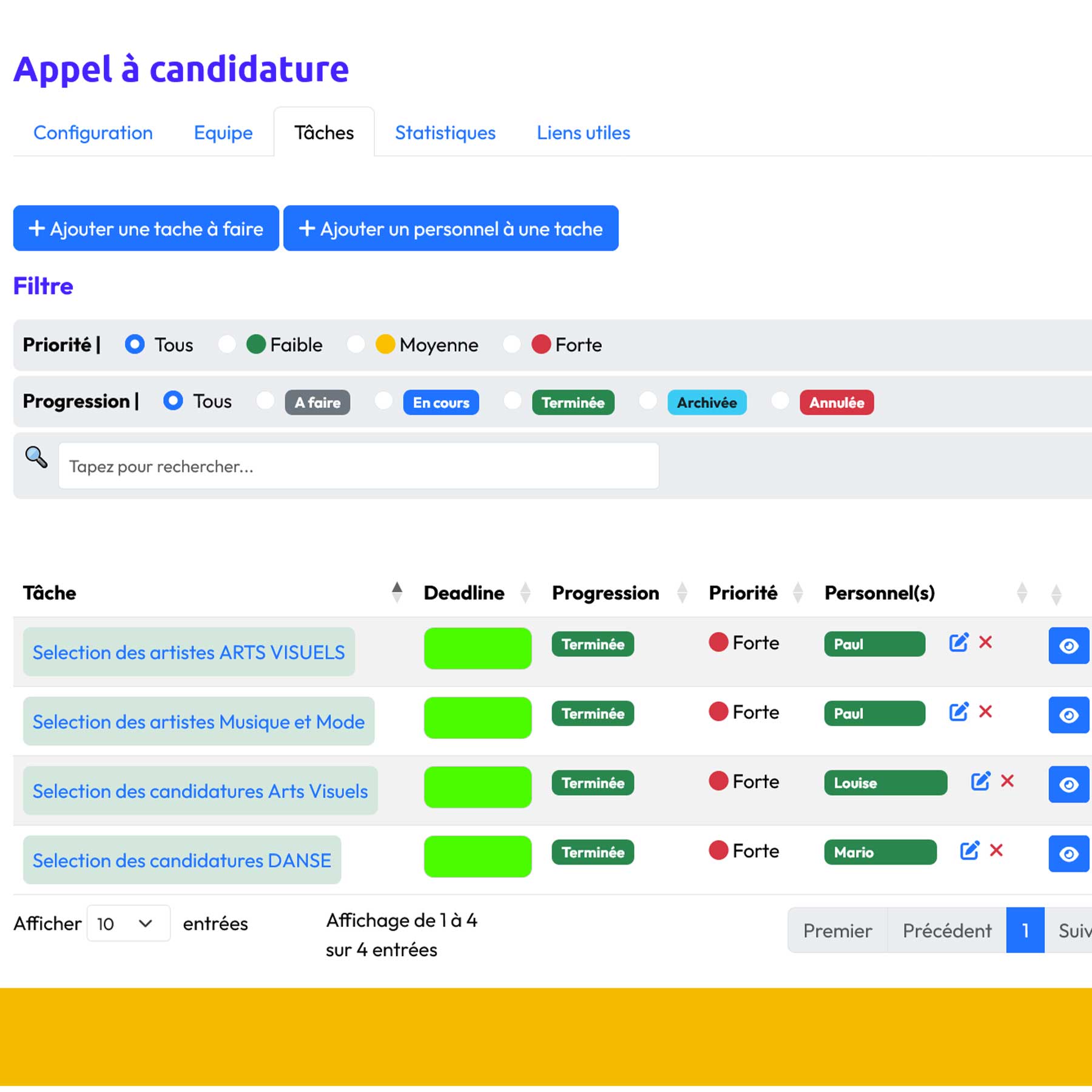Remove Paul from Musique et Mode task
The height and width of the screenshot is (1092, 1092).
pyautogui.click(x=985, y=712)
